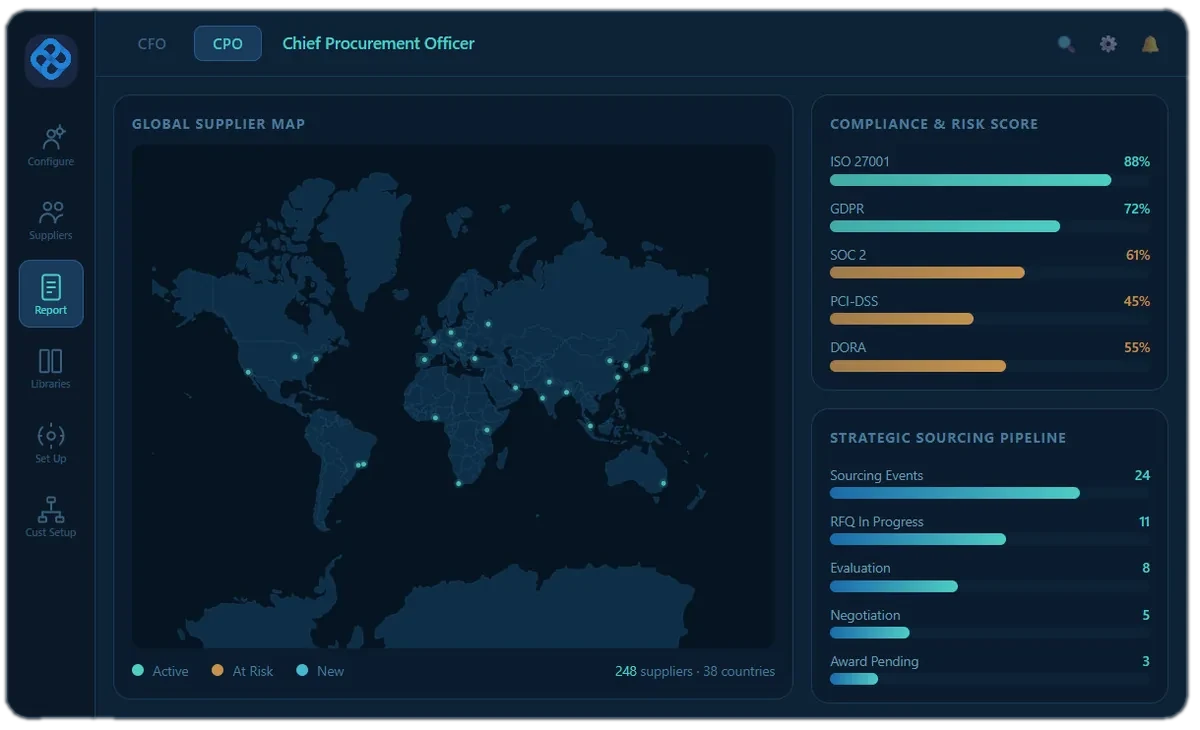Click the 72% score value
This screenshot has width=1200, height=730.
(1137, 208)
